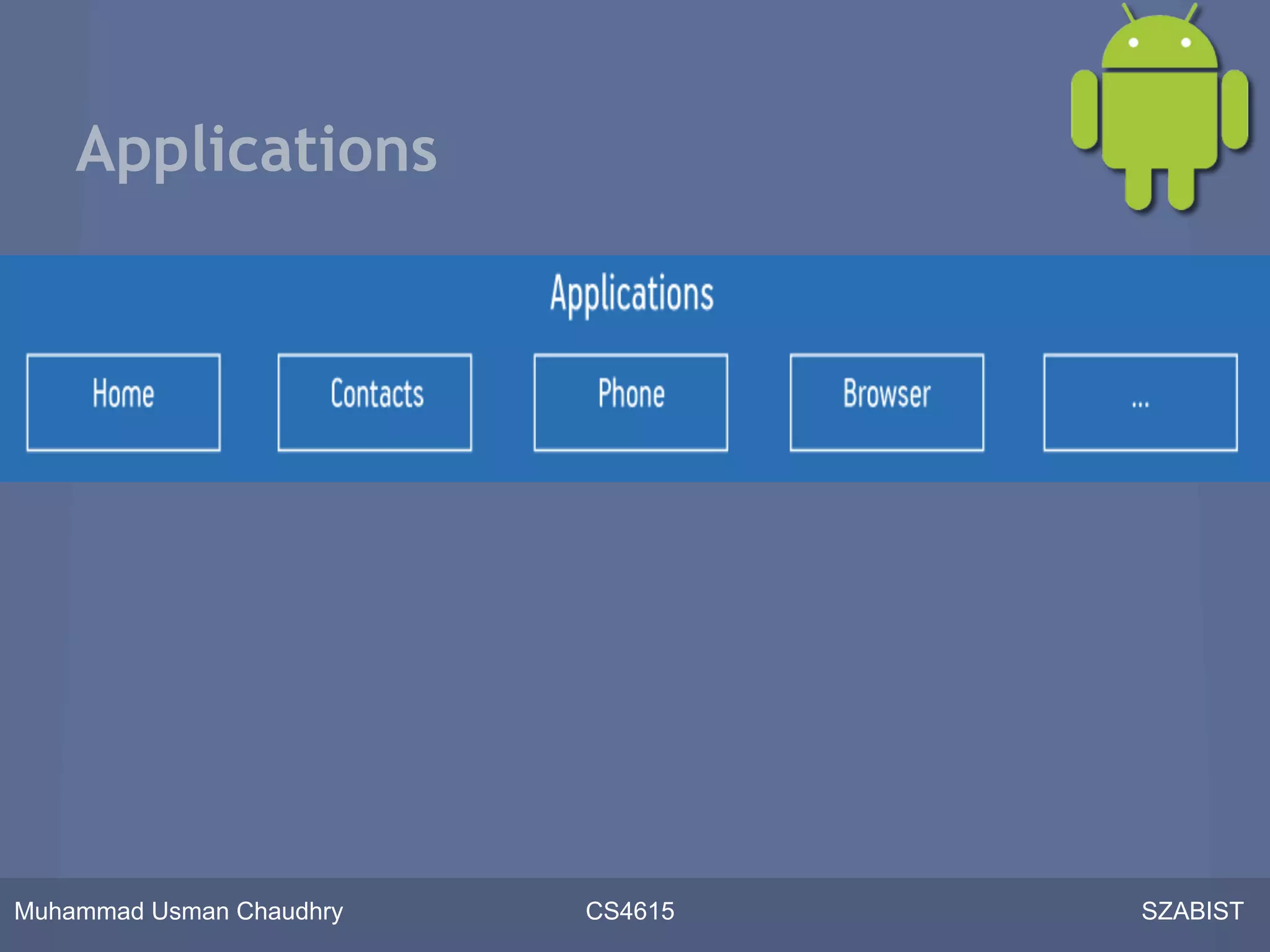This screenshot has width=1270, height=952.
Task: Click the Android robot's left arm
Action: (1085, 110)
